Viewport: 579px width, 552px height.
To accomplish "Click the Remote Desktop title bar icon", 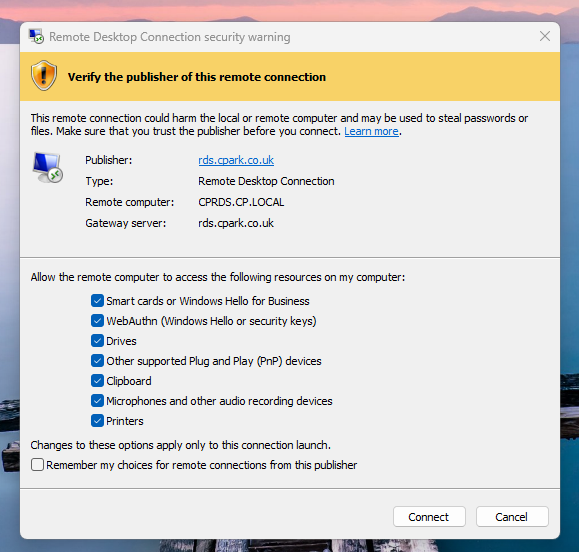I will pos(36,37).
